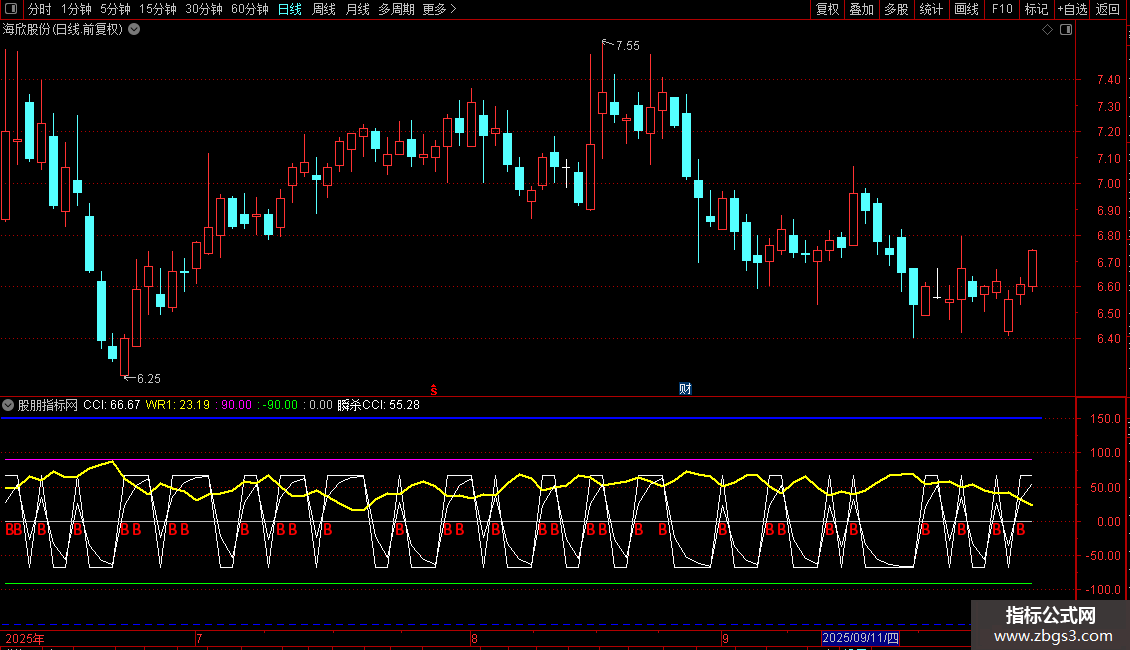Toggle the right side panel icon
1130x650 pixels.
[x=1067, y=30]
